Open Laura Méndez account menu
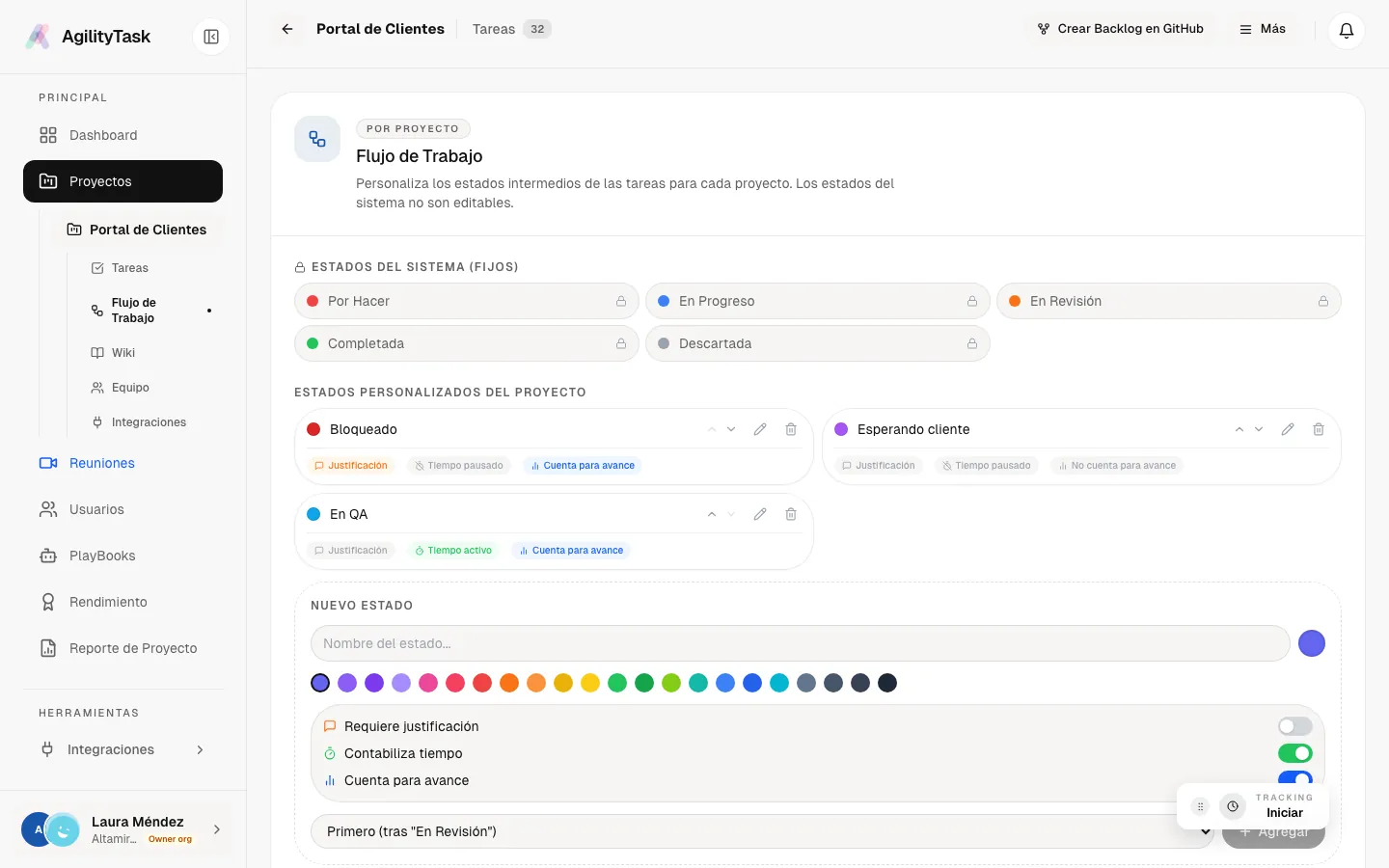This screenshot has height=868, width=1389. pos(123,829)
